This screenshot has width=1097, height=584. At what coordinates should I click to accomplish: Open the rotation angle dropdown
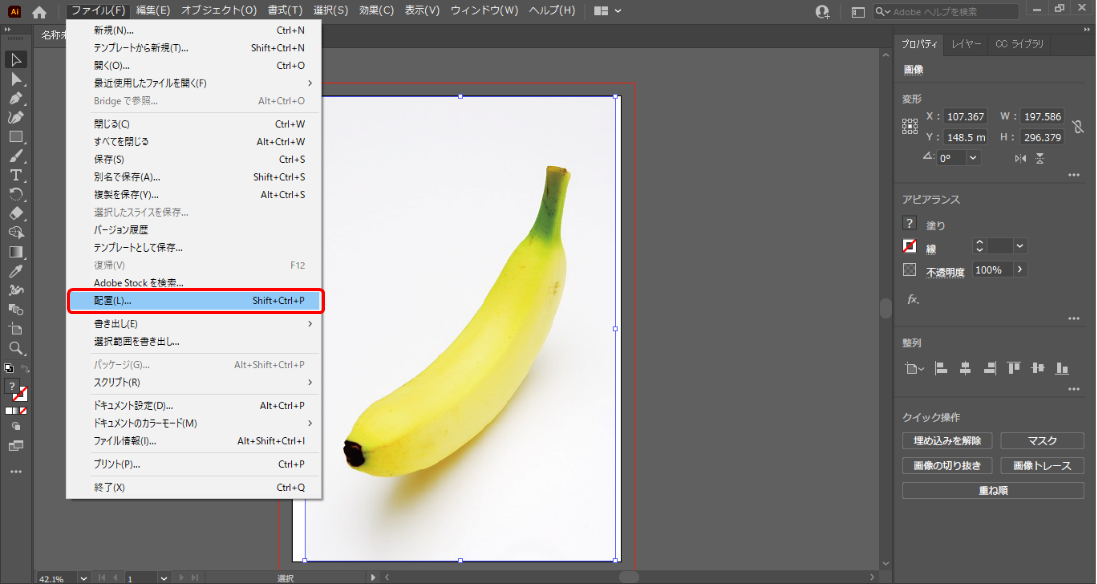tap(971, 157)
